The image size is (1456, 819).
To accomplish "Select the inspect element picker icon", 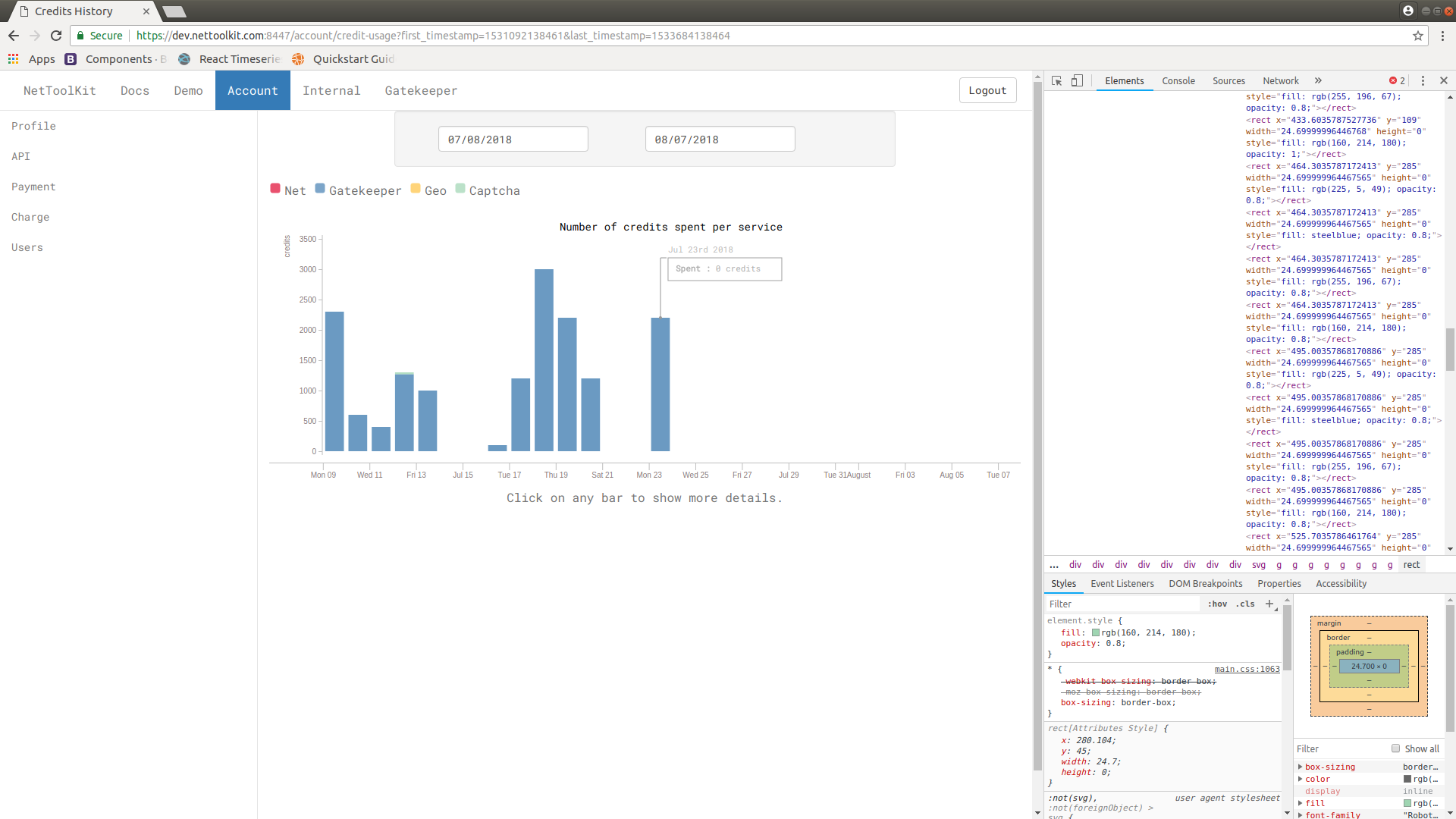I will point(1056,80).
